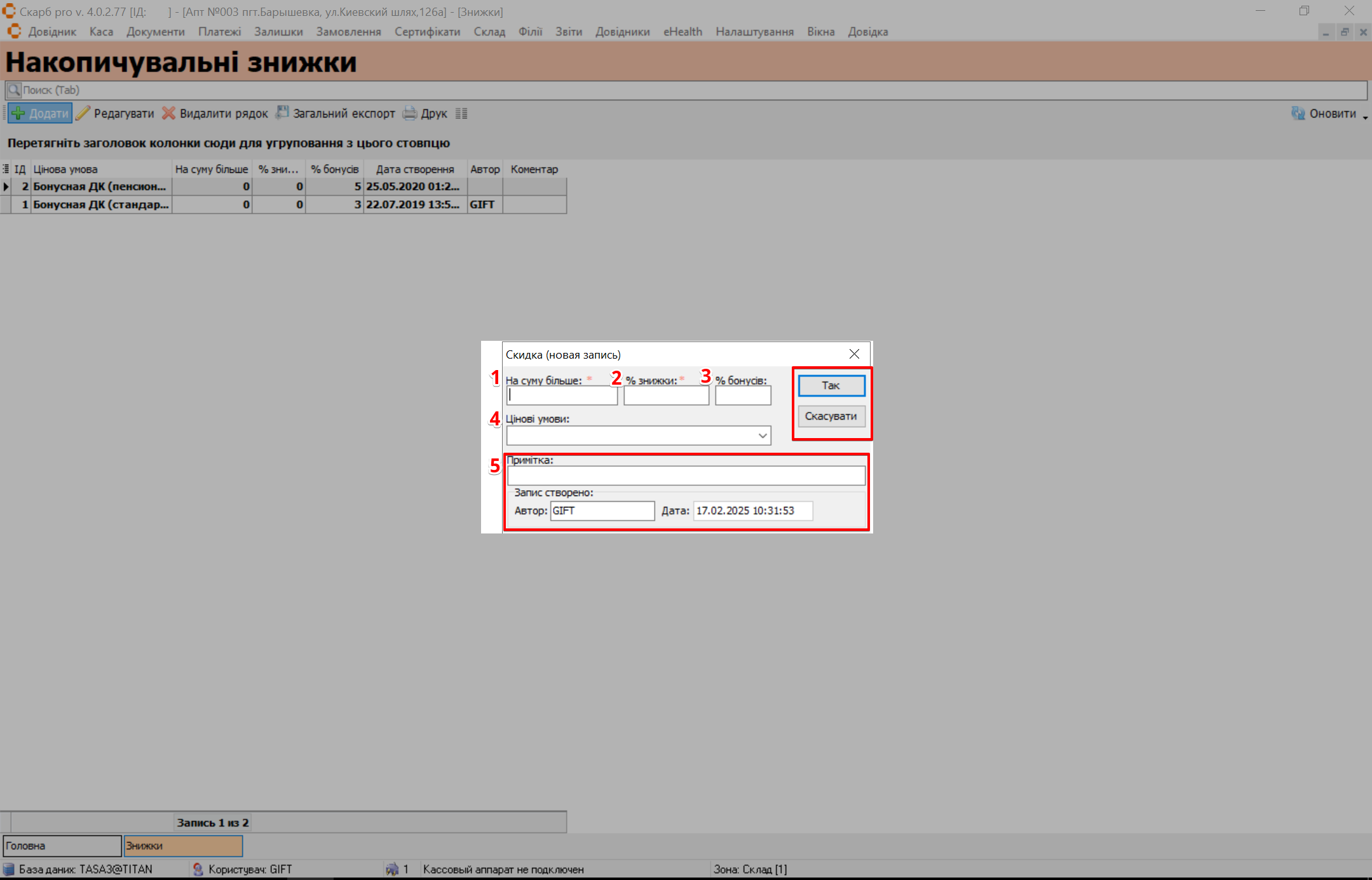Click the Оновити refresh icon
Viewport: 1372px width, 880px height.
pyautogui.click(x=1298, y=113)
